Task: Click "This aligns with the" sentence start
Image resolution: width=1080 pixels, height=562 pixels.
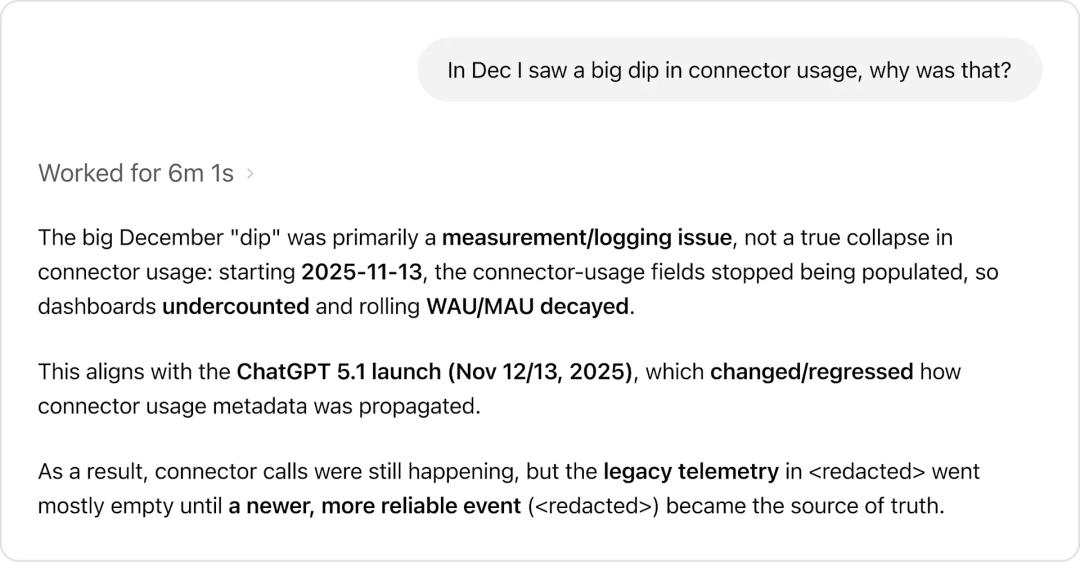Action: 134,372
